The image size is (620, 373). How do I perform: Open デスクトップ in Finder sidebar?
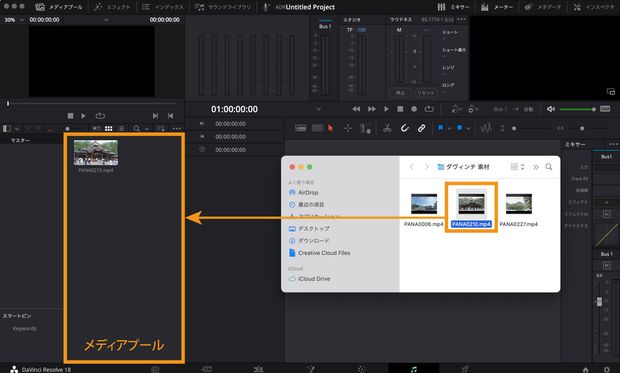pyautogui.click(x=309, y=229)
